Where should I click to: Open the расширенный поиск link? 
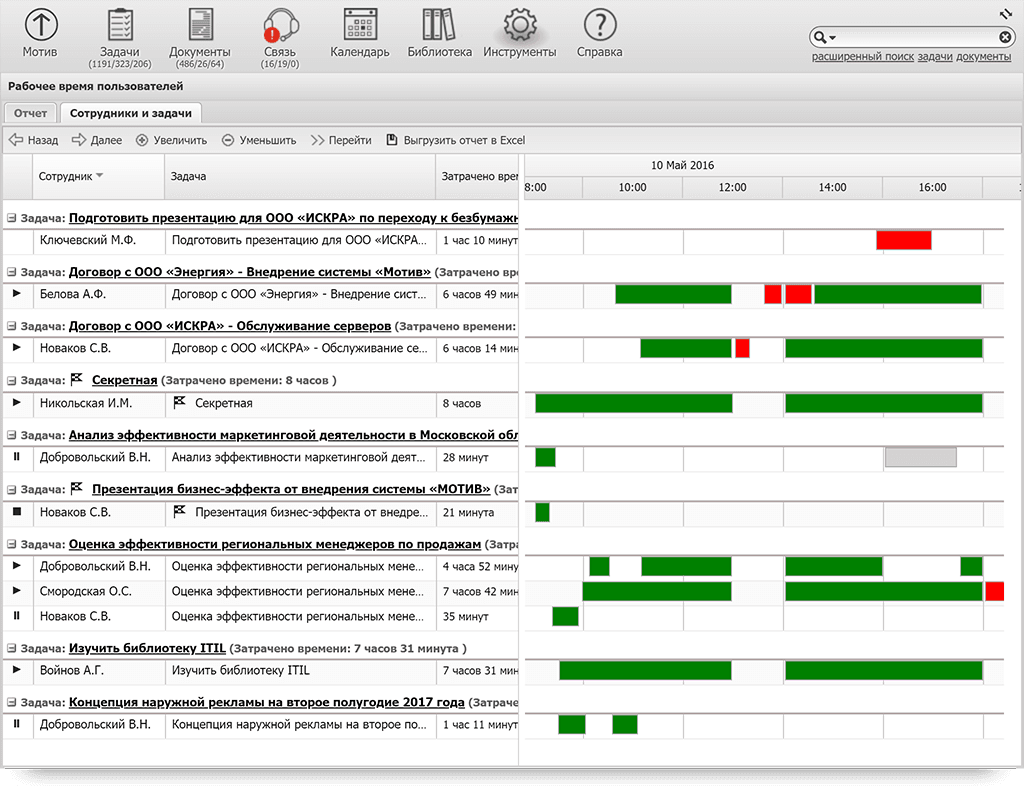click(x=863, y=57)
